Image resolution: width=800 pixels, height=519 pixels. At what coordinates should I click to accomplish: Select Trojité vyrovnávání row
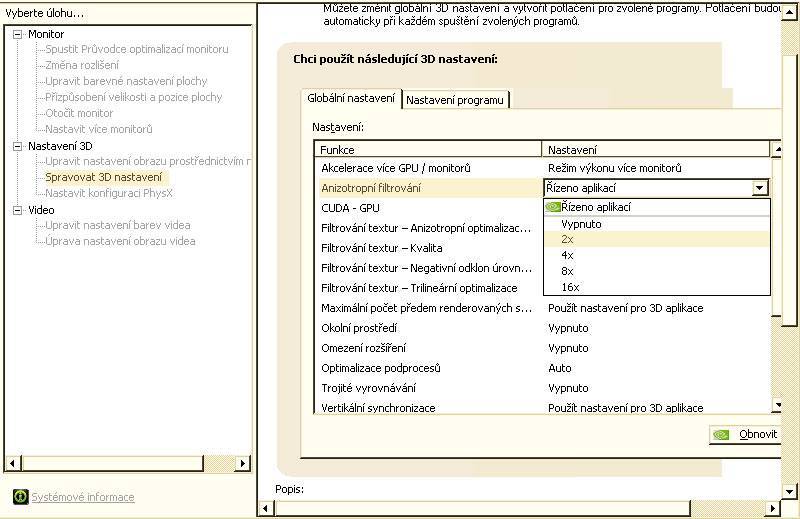tap(543, 388)
